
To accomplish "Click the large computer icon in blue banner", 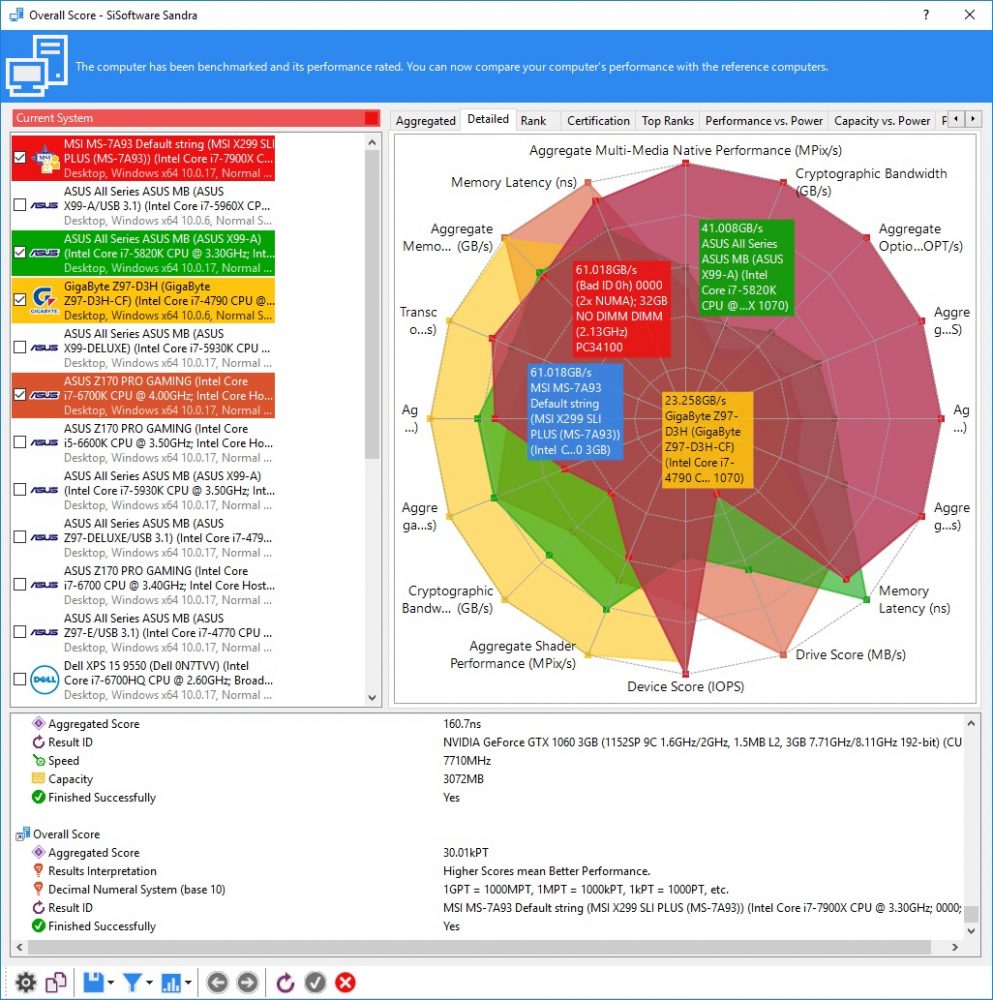I will [x=37, y=65].
